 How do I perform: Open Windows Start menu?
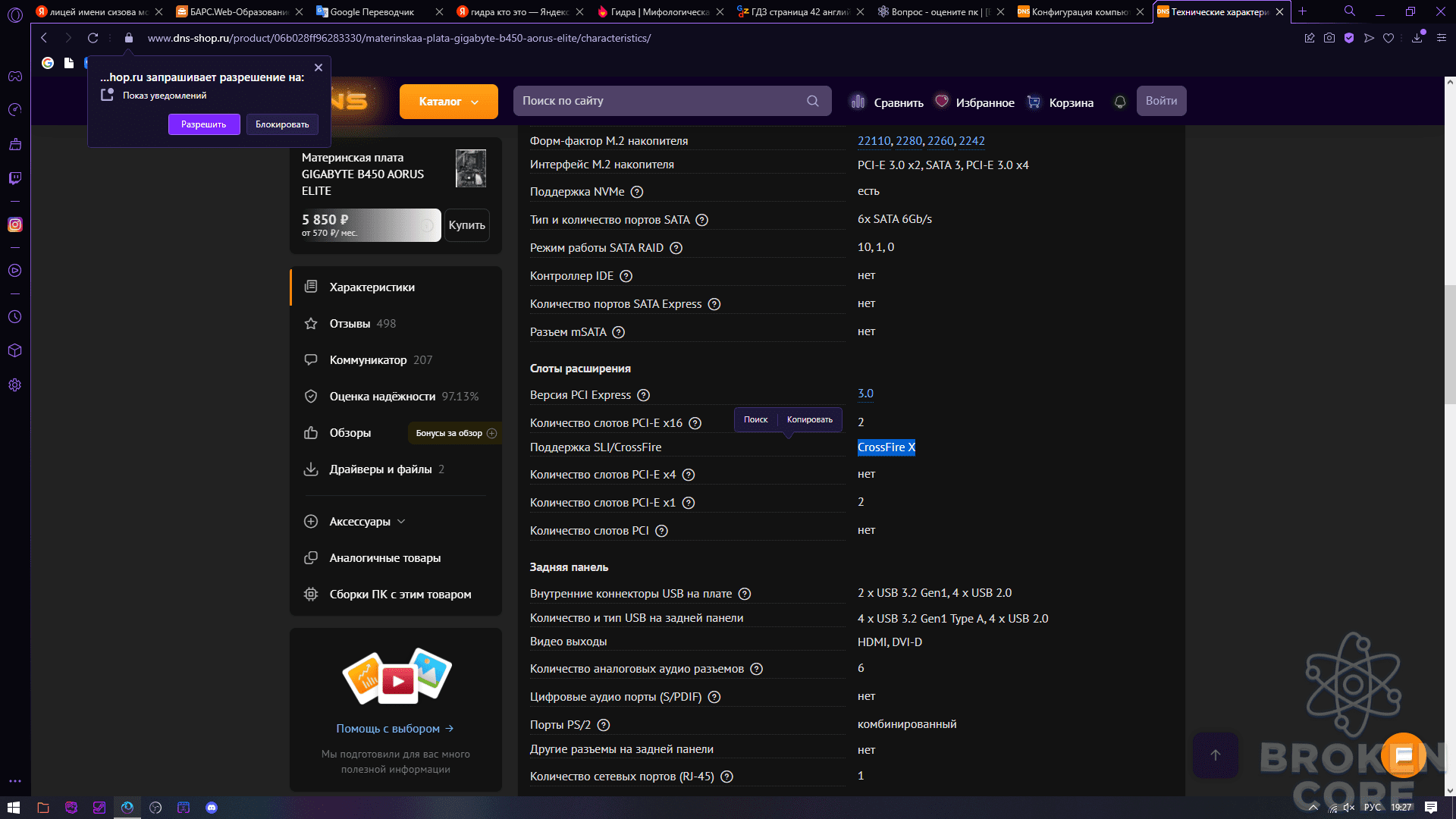point(14,808)
